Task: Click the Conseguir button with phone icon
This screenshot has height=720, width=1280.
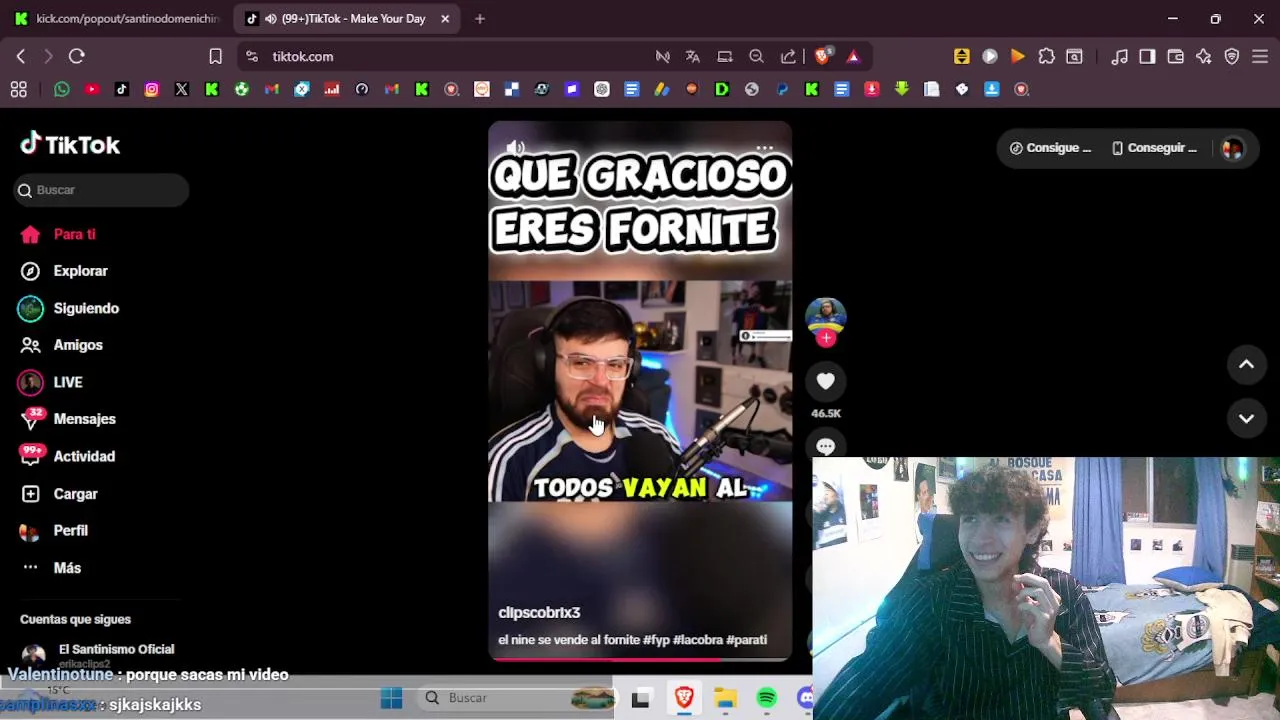Action: 1154,148
